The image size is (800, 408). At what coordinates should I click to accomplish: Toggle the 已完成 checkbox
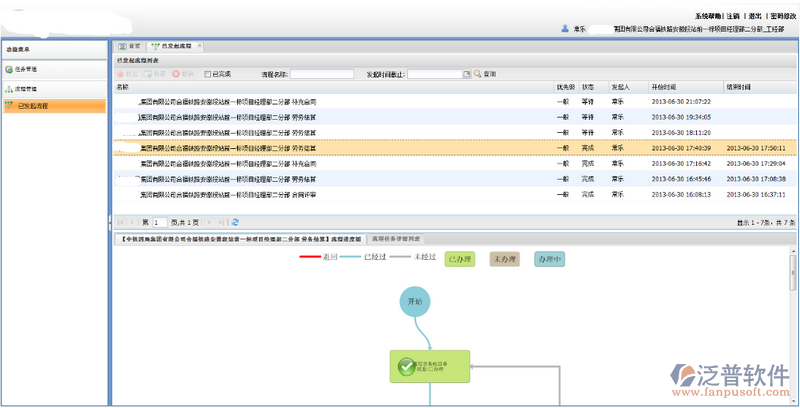(x=207, y=74)
